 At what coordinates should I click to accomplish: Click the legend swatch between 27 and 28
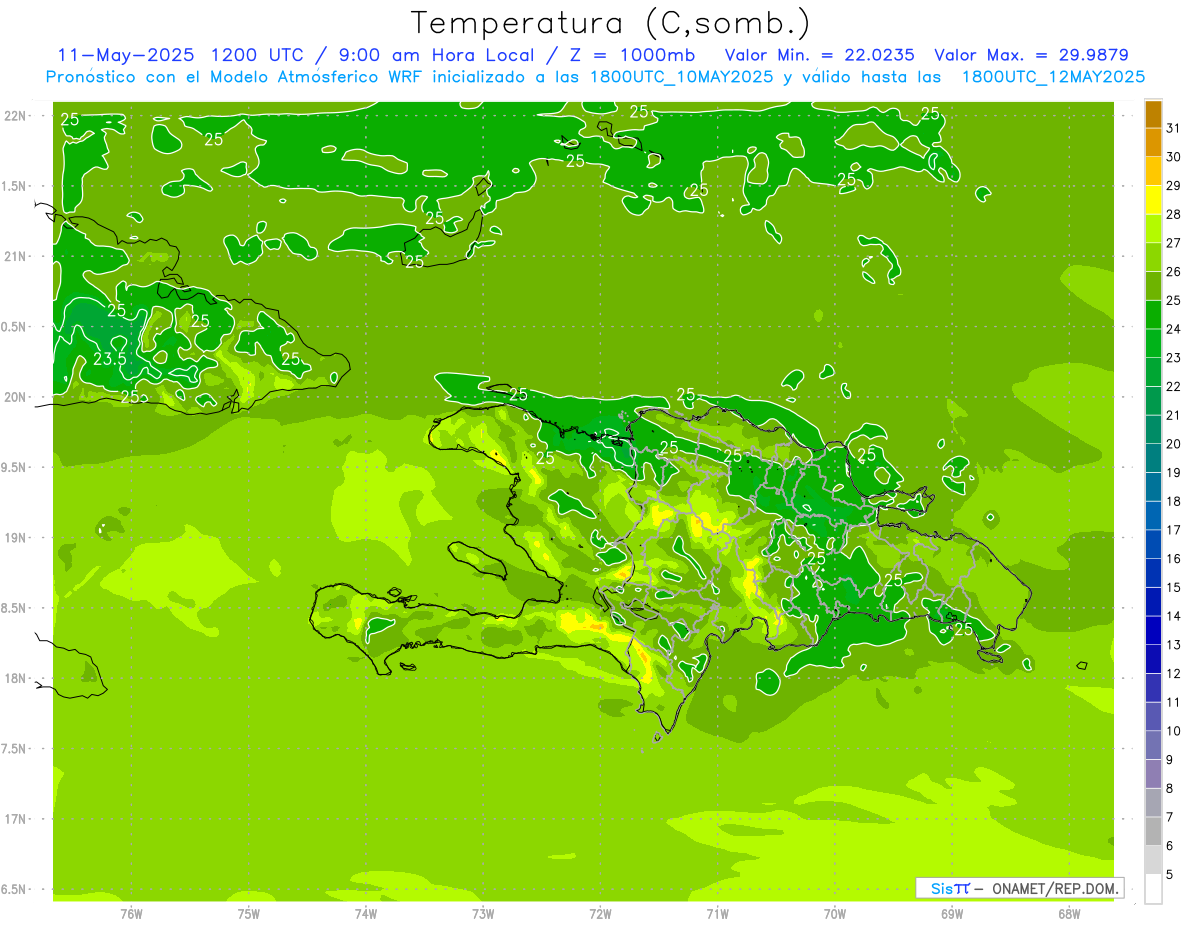pyautogui.click(x=1153, y=229)
